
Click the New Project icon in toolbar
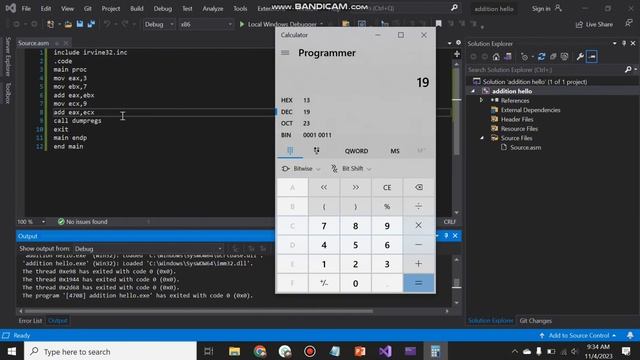tap(51, 24)
